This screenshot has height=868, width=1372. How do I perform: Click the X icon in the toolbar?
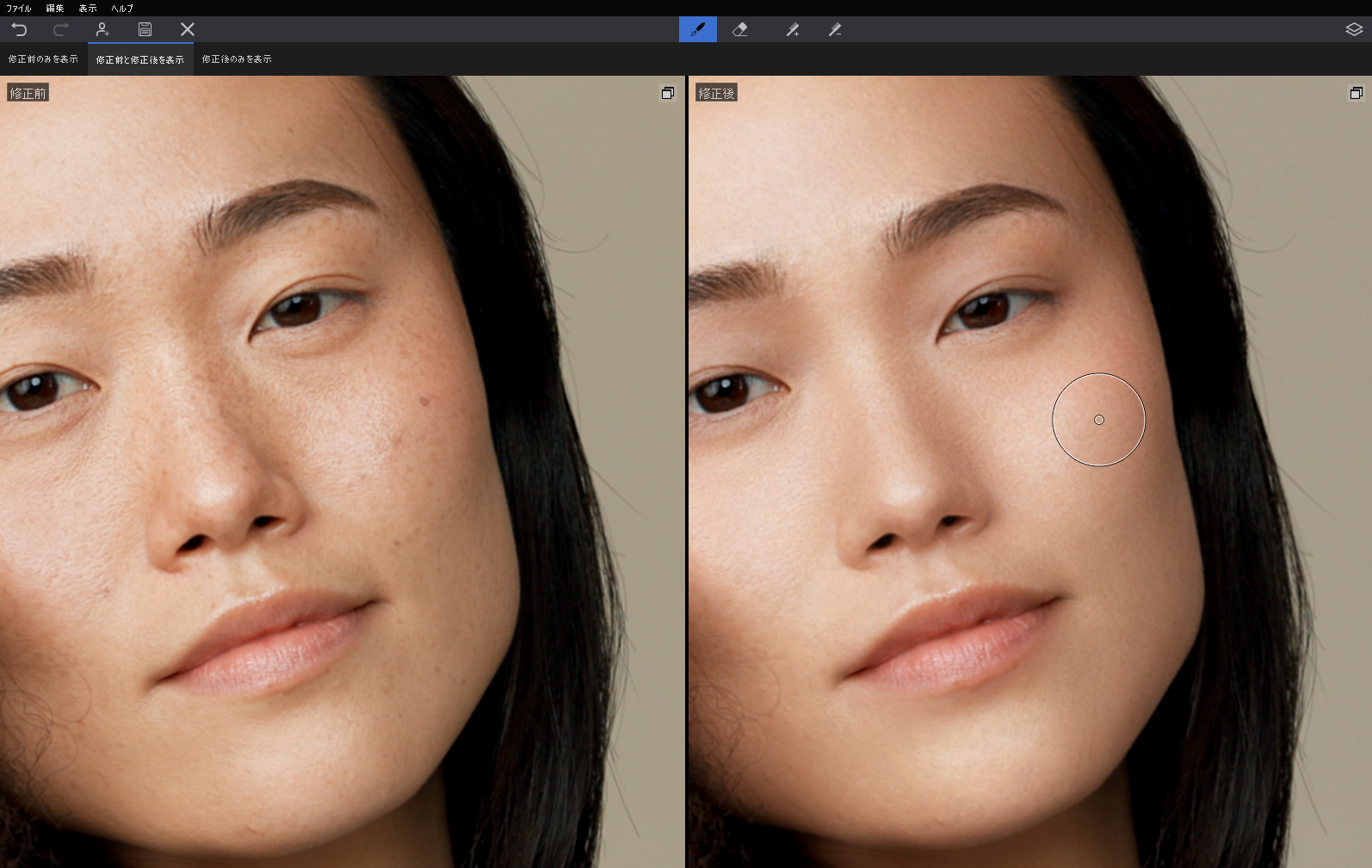click(187, 29)
